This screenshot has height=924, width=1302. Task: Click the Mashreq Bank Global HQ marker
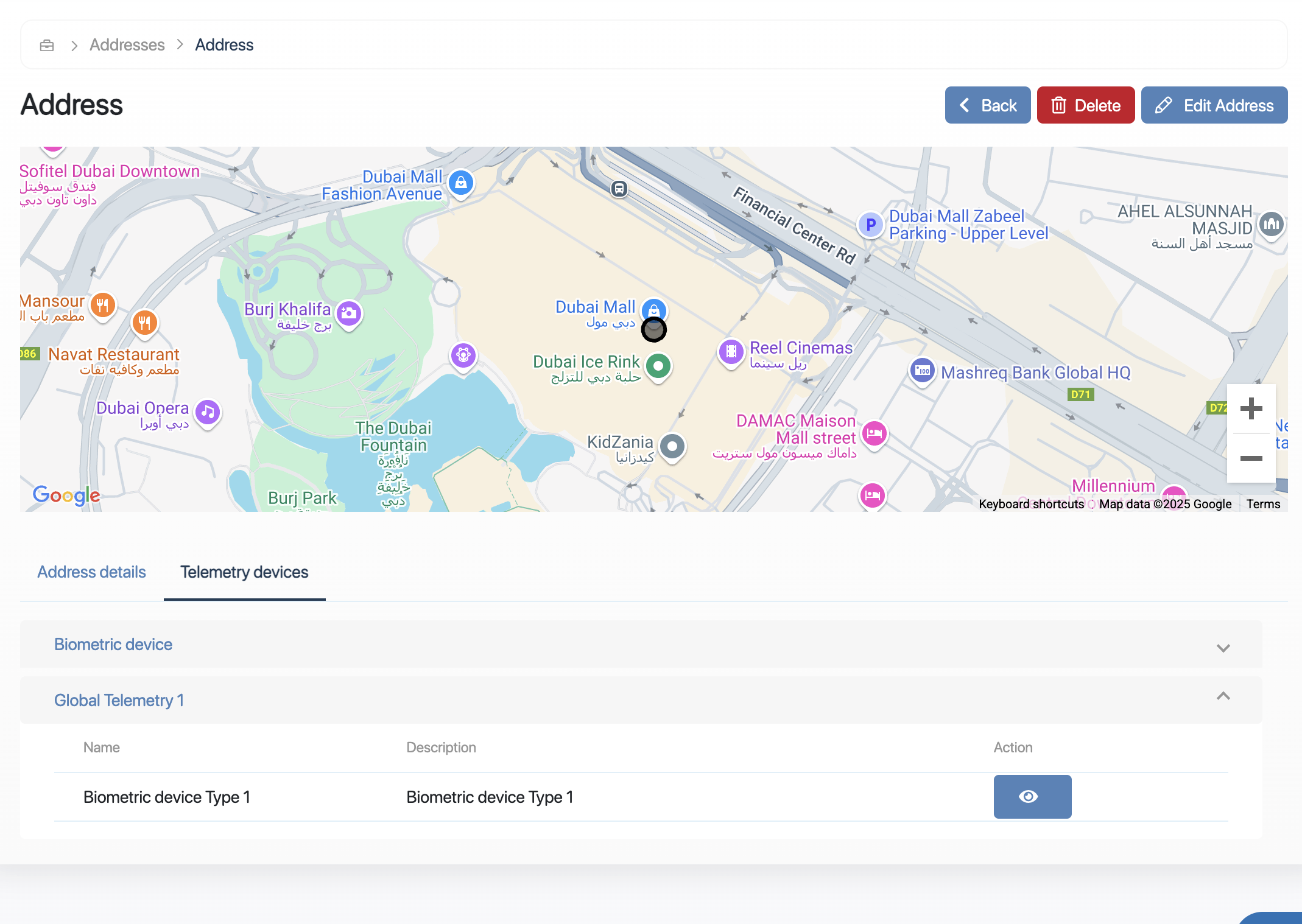tap(922, 370)
